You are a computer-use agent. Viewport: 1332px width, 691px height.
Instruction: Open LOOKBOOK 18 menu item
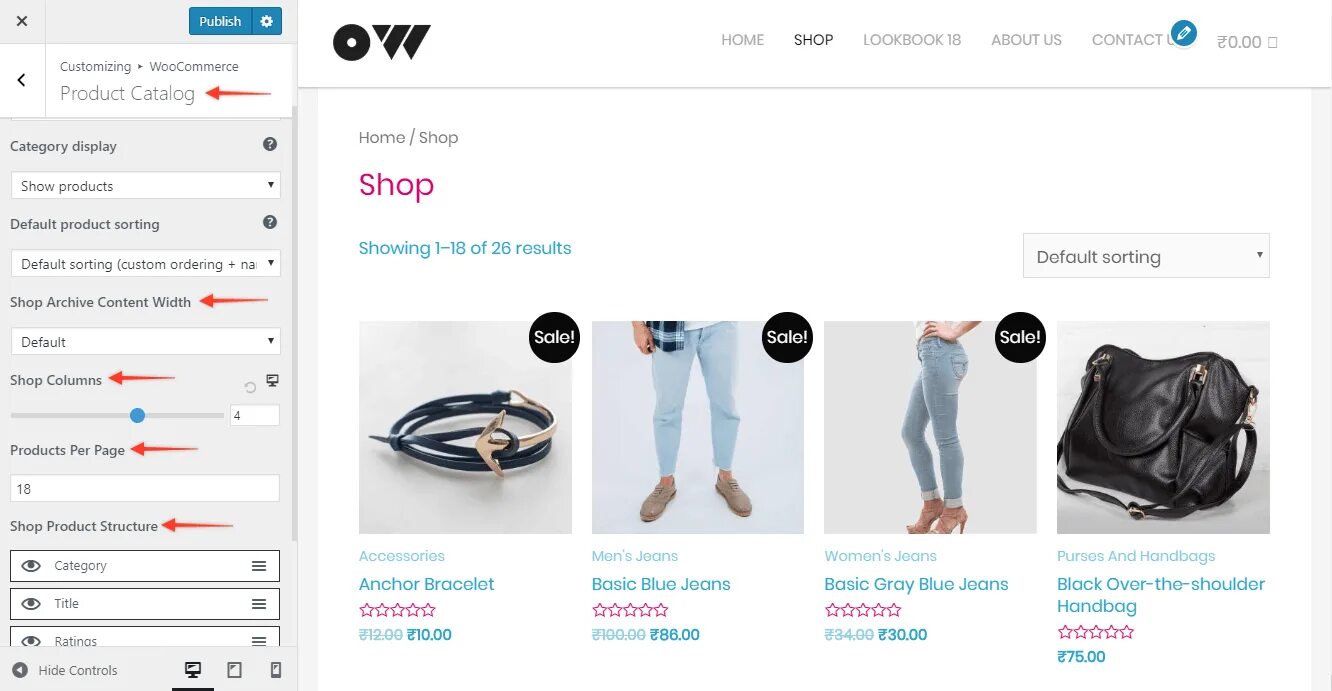click(x=912, y=40)
